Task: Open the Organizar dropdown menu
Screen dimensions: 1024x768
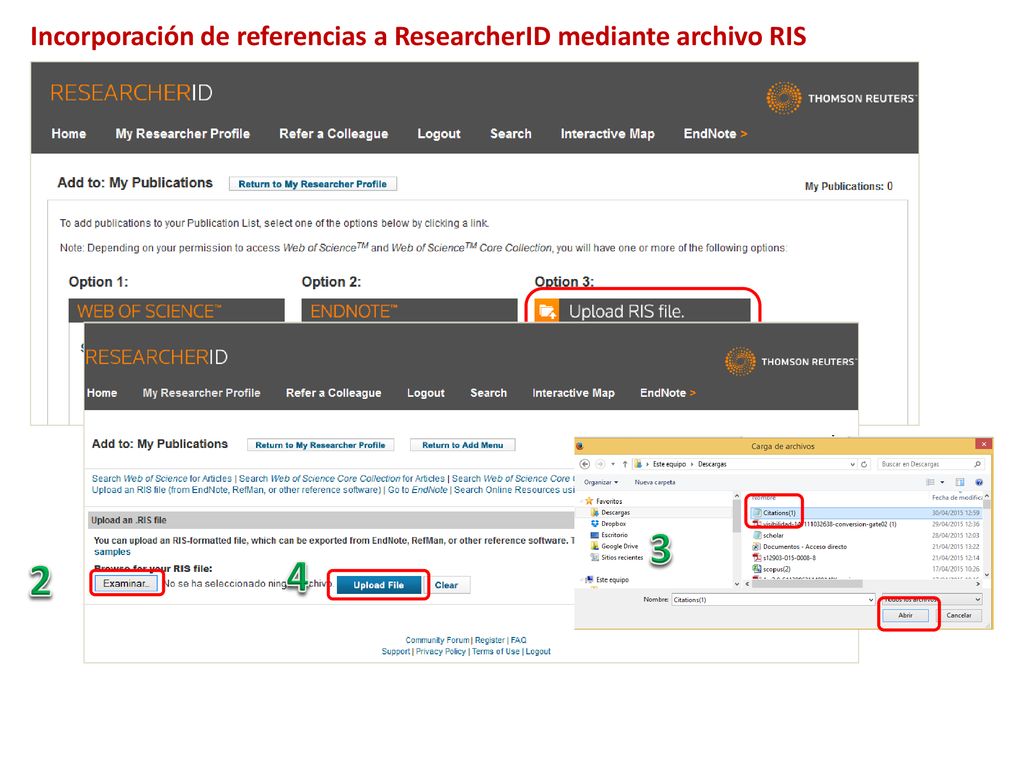Action: 601,482
